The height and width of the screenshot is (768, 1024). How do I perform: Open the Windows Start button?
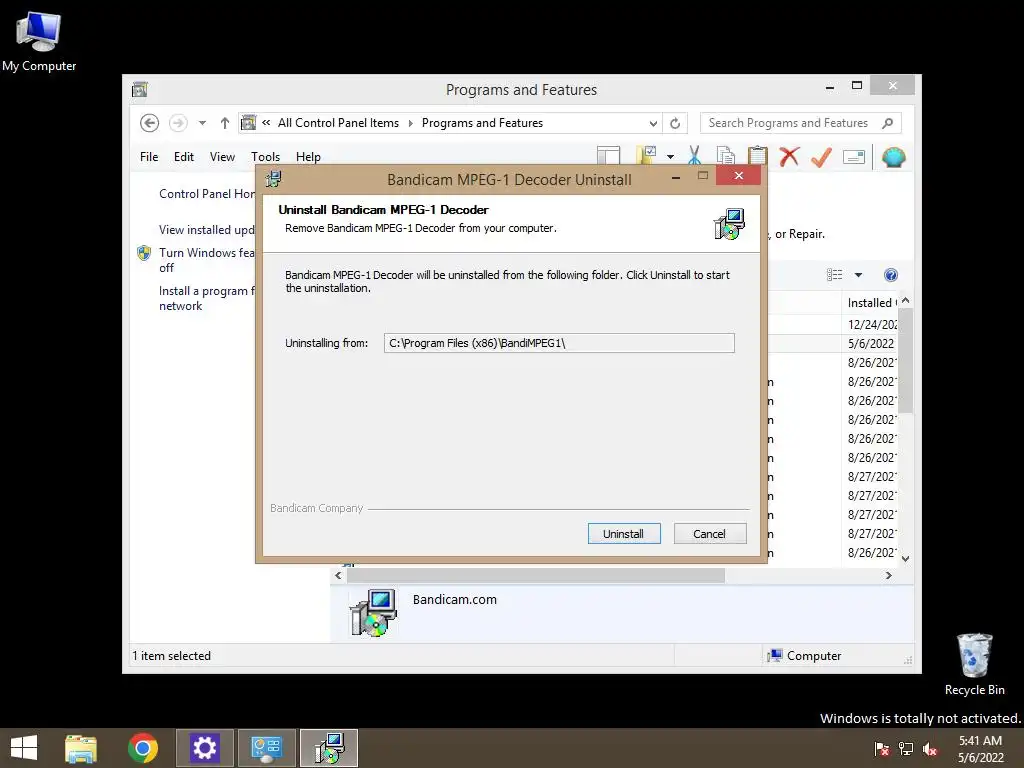pyautogui.click(x=24, y=748)
